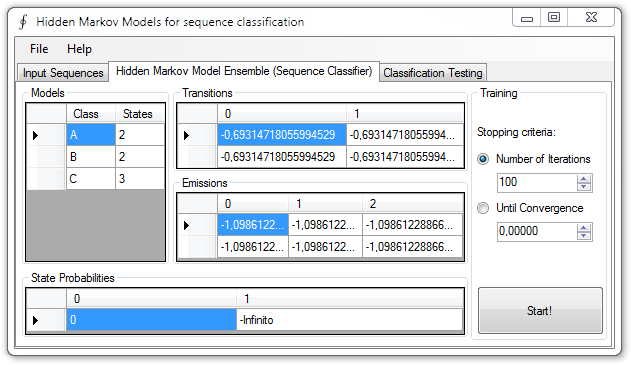Click the iterations field showing 100

click(x=537, y=183)
